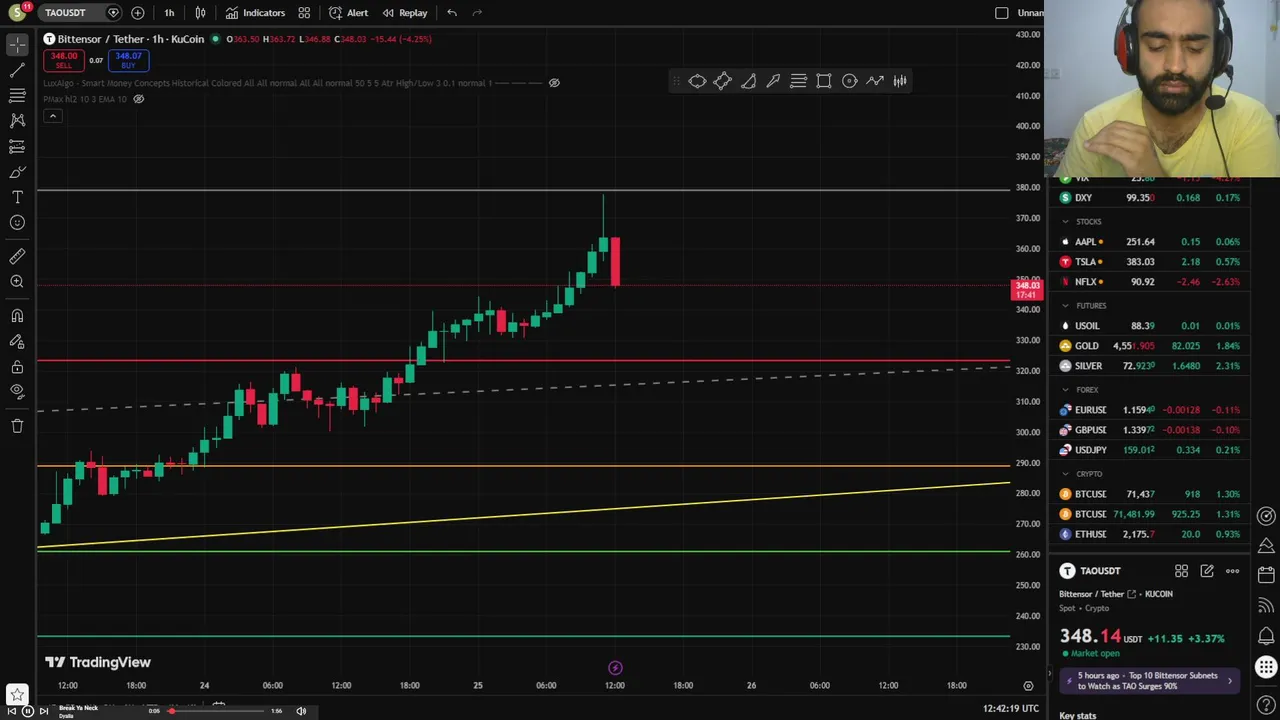Screen dimensions: 1280x720
Task: Open the star favorites toolbar button
Action: pos(17,692)
